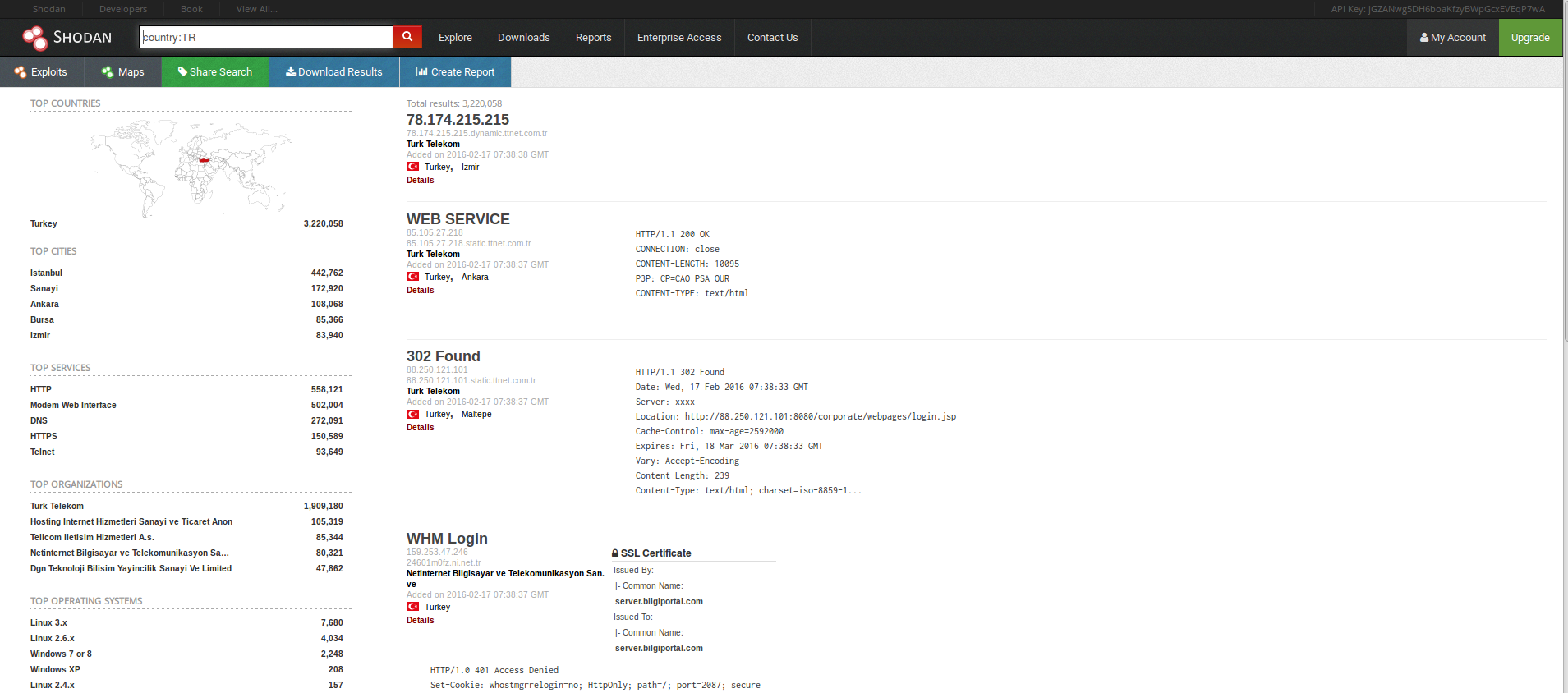Open Shodan Maps
The height and width of the screenshot is (693, 1568).
click(x=123, y=72)
